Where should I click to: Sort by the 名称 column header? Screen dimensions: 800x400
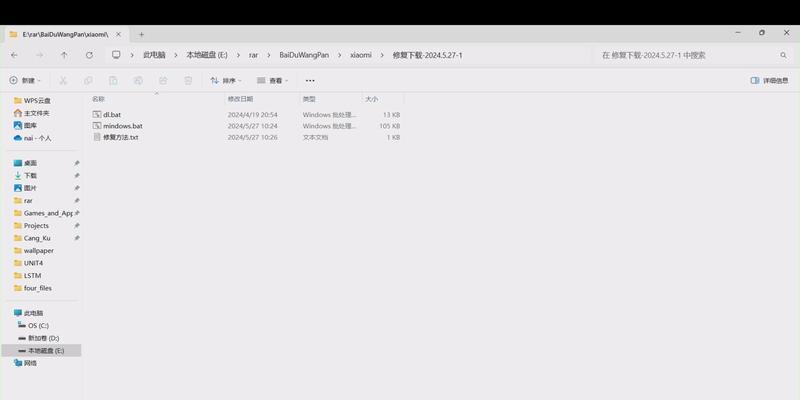tap(98, 99)
